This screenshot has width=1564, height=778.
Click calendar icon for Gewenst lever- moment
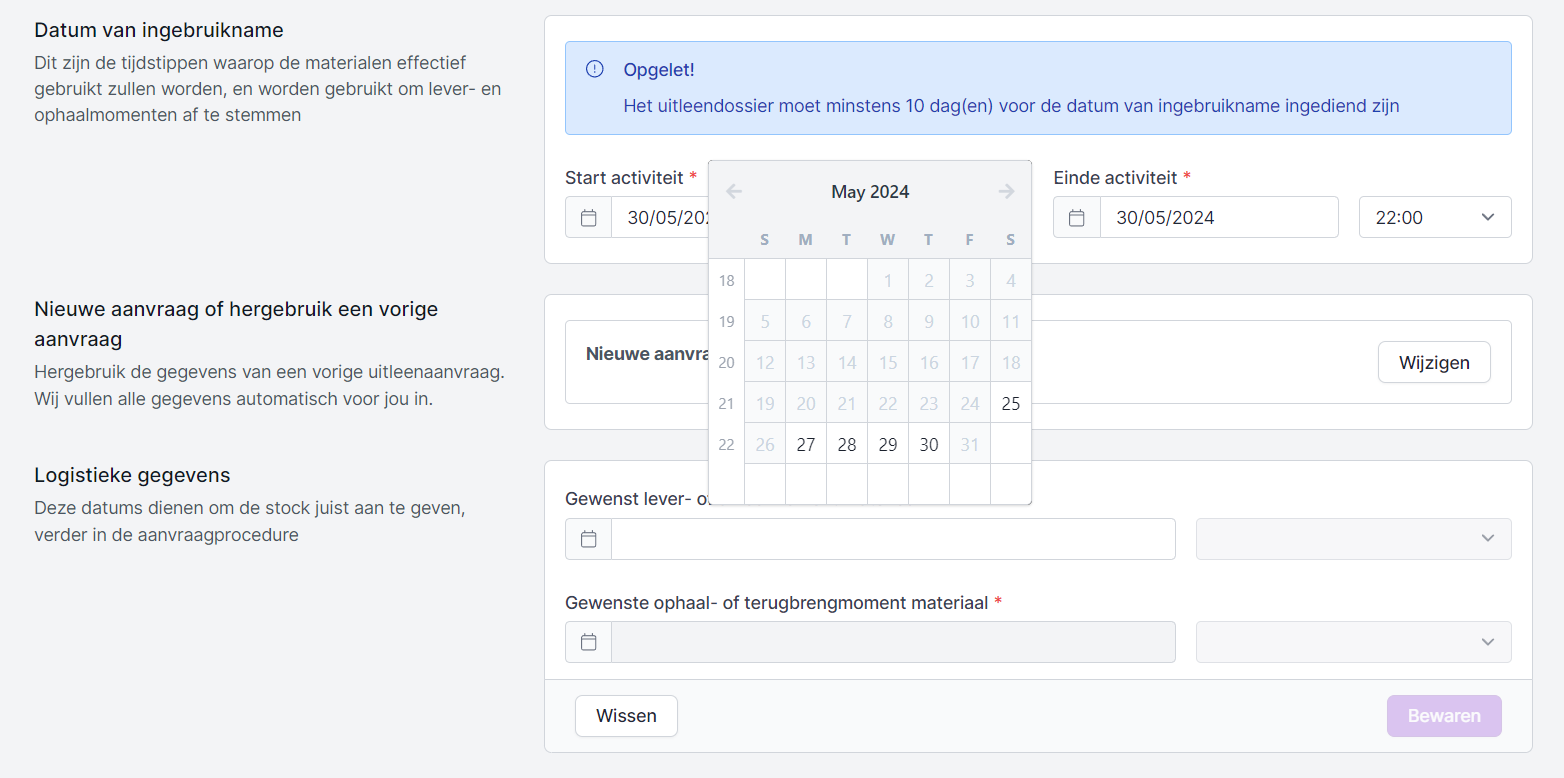[x=589, y=539]
